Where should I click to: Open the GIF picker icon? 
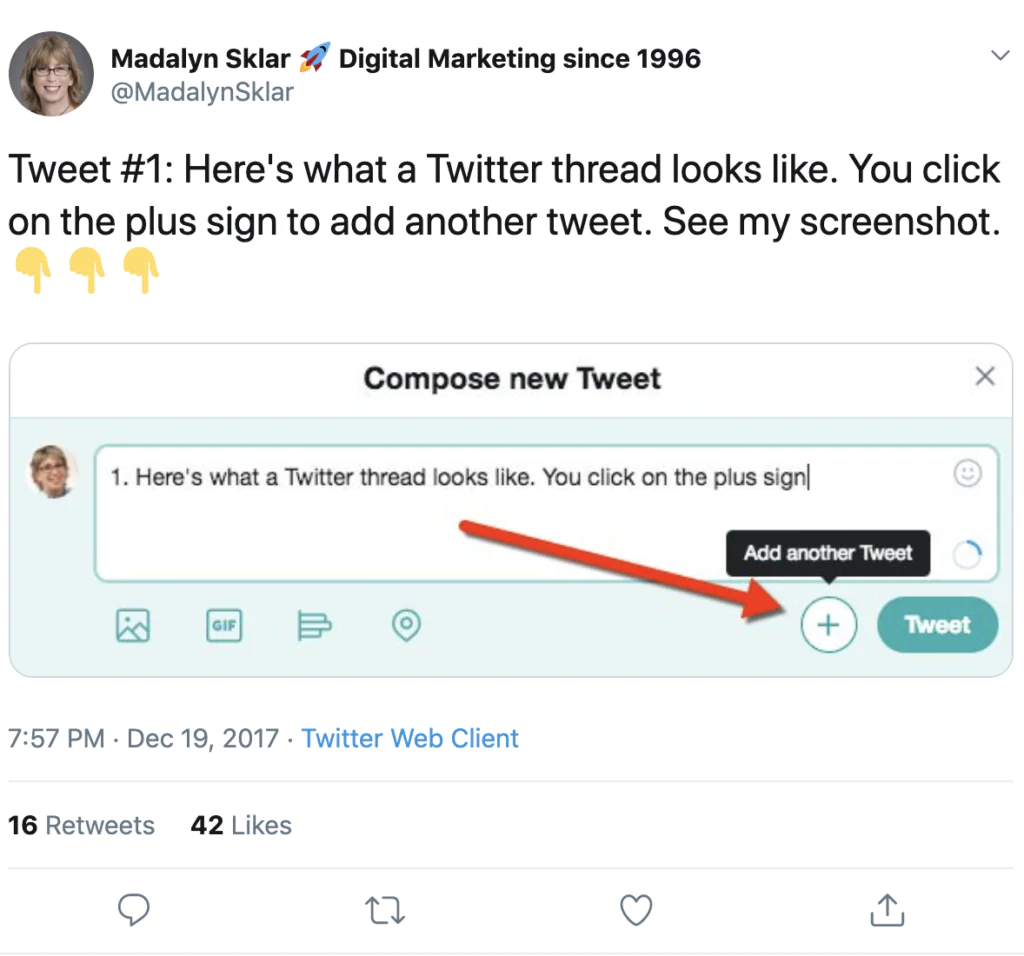coord(224,626)
